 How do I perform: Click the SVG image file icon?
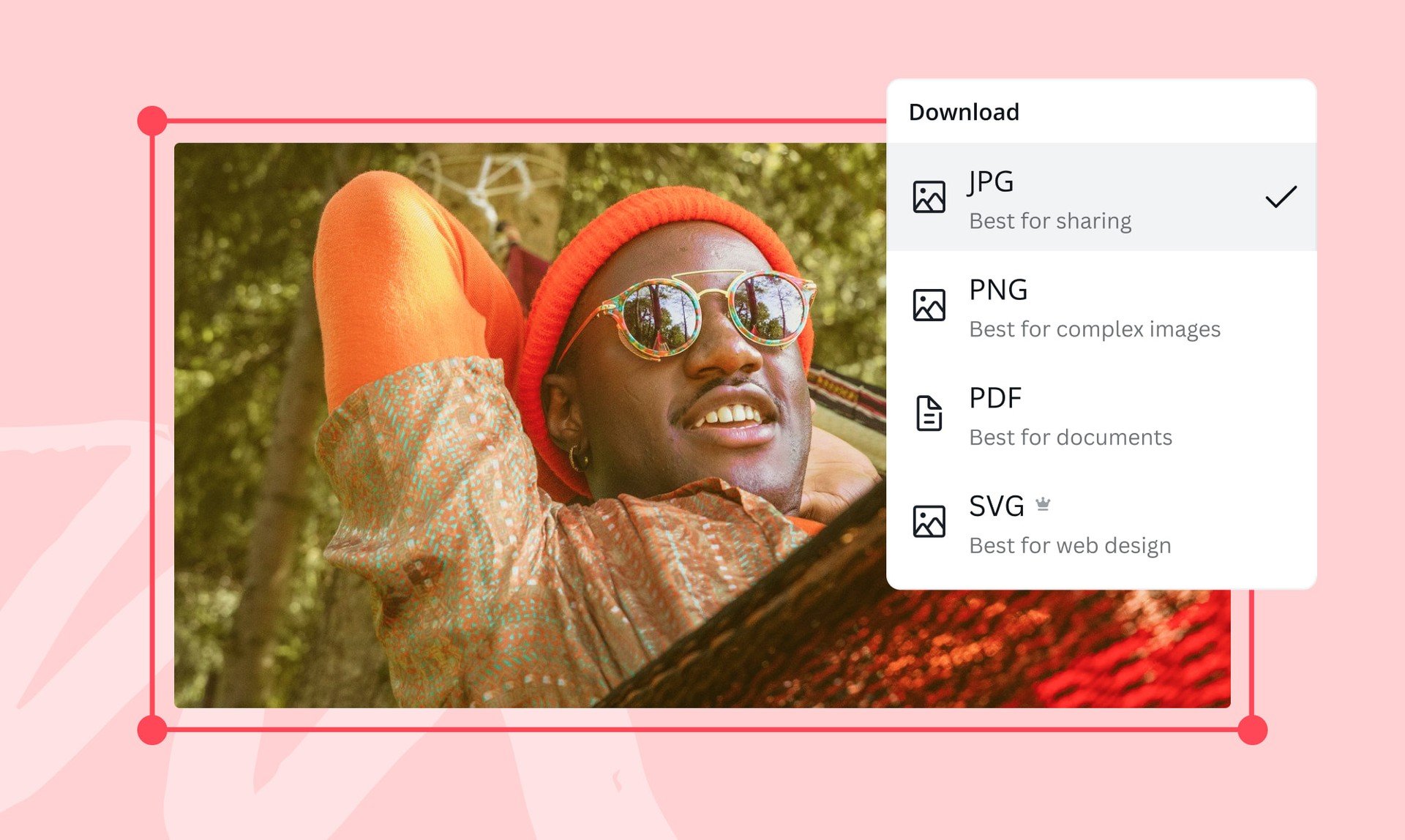coord(929,522)
